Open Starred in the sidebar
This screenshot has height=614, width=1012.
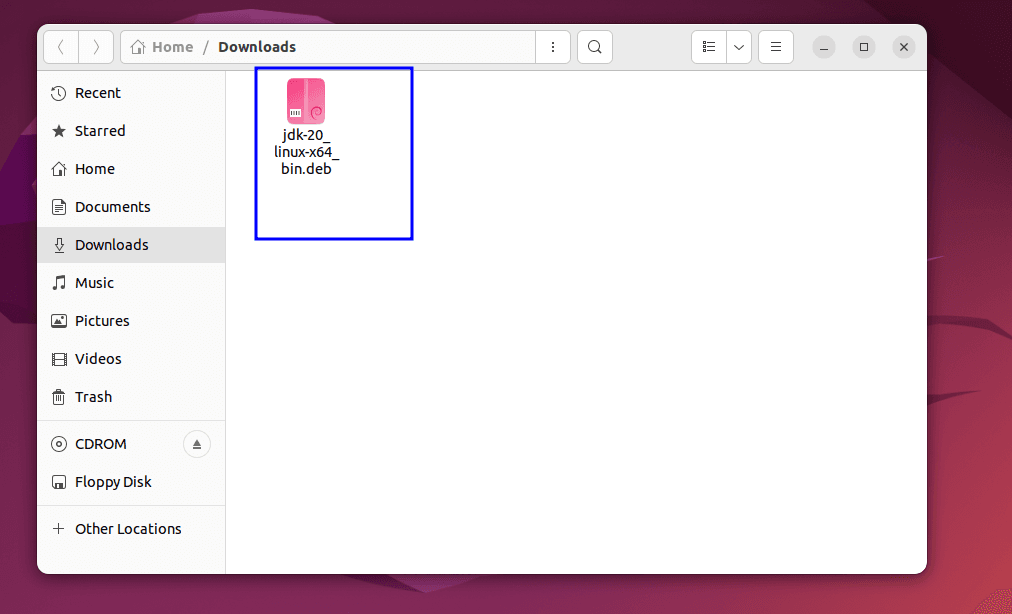(132, 131)
